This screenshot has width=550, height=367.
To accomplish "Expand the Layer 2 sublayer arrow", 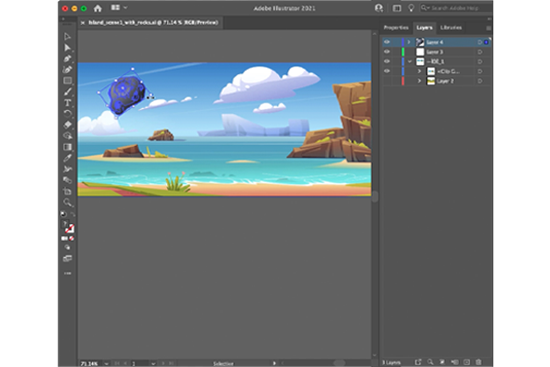I will [x=419, y=81].
